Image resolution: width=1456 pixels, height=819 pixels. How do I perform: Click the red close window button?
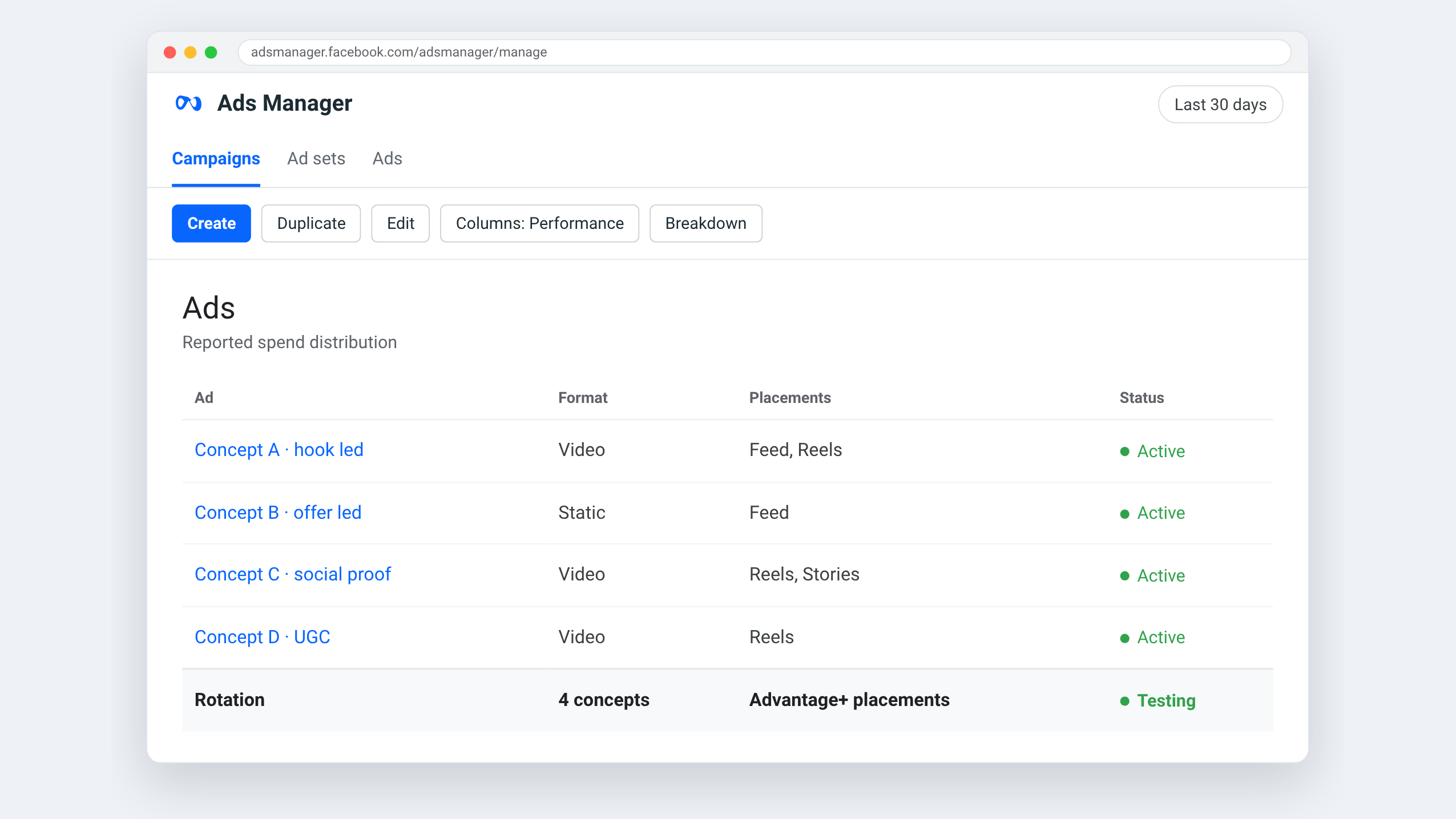170,53
